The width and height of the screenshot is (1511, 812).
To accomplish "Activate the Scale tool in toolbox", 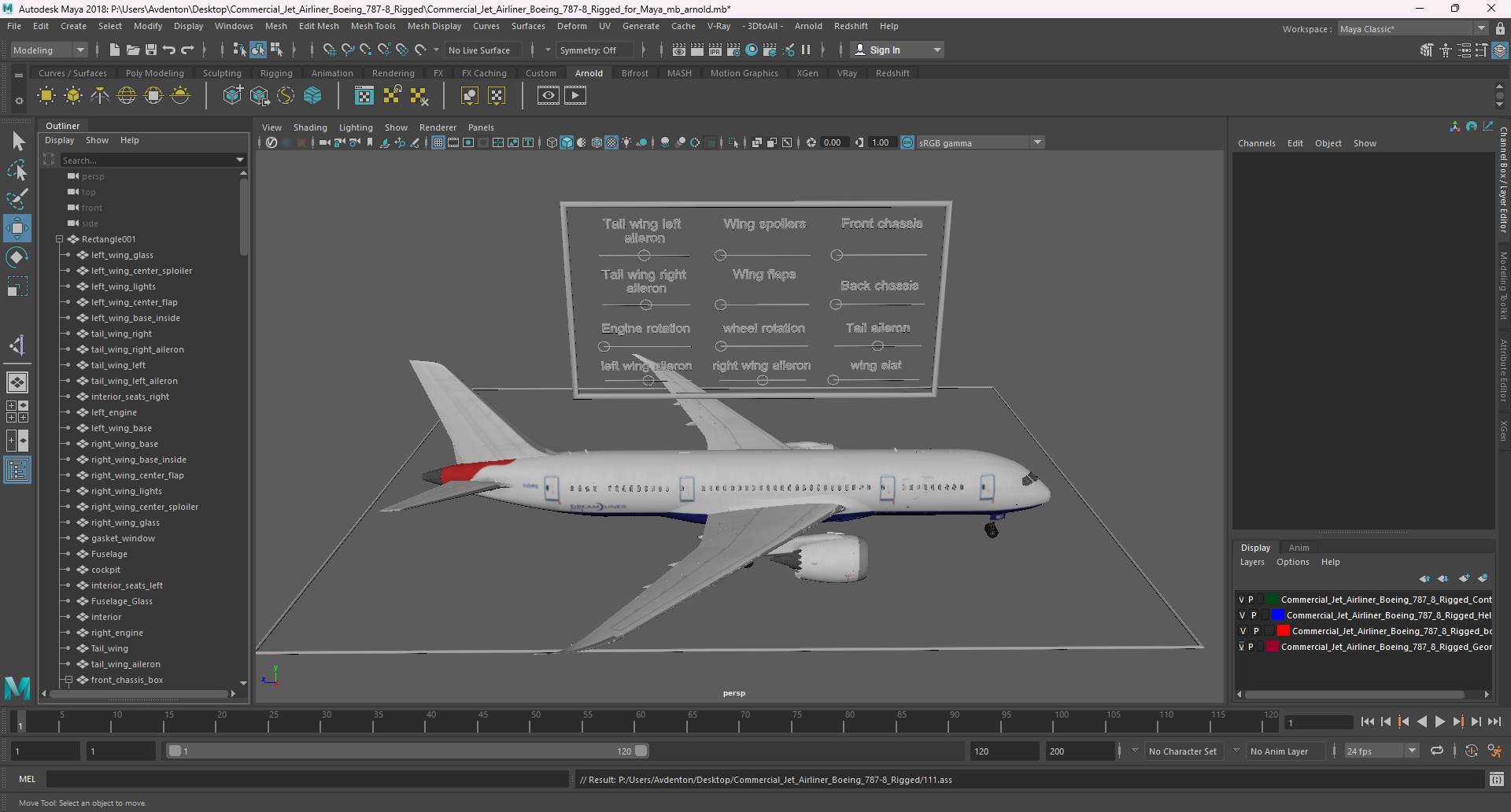I will 17,286.
